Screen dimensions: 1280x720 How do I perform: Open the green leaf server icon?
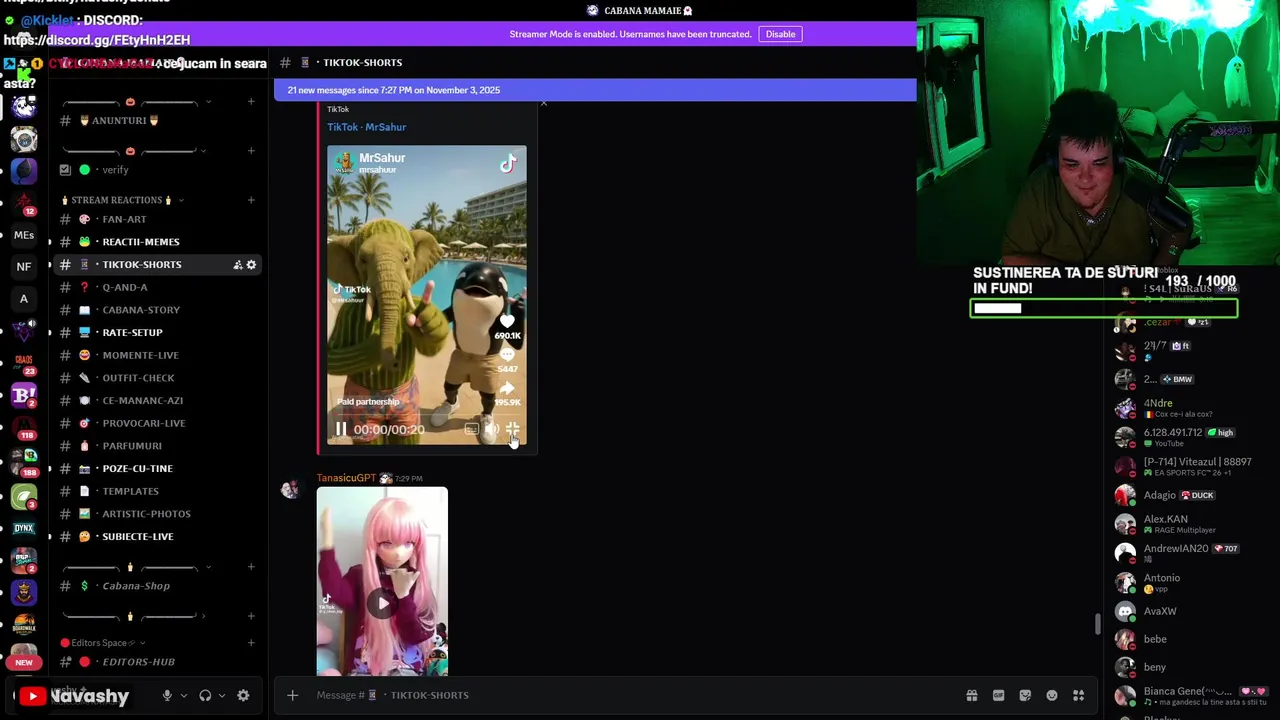[24, 496]
